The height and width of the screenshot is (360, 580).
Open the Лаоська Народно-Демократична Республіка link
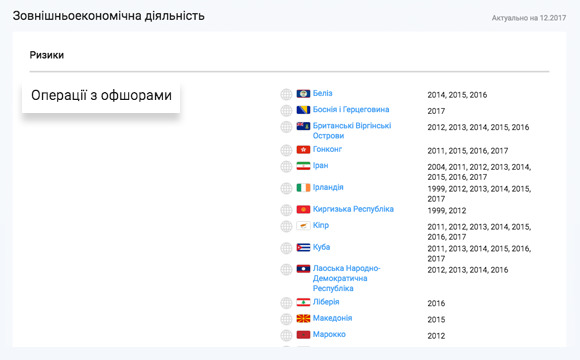pyautogui.click(x=347, y=278)
